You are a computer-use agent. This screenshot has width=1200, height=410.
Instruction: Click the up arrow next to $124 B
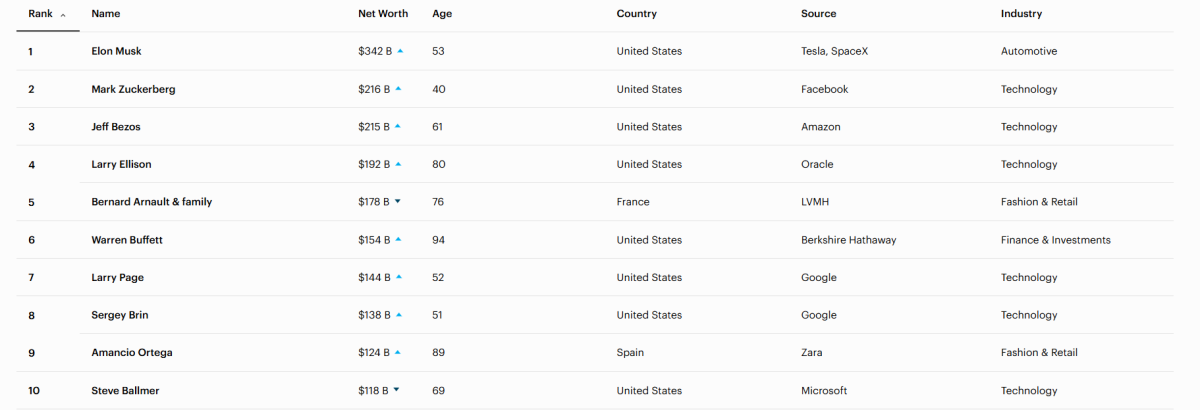pyautogui.click(x=398, y=353)
